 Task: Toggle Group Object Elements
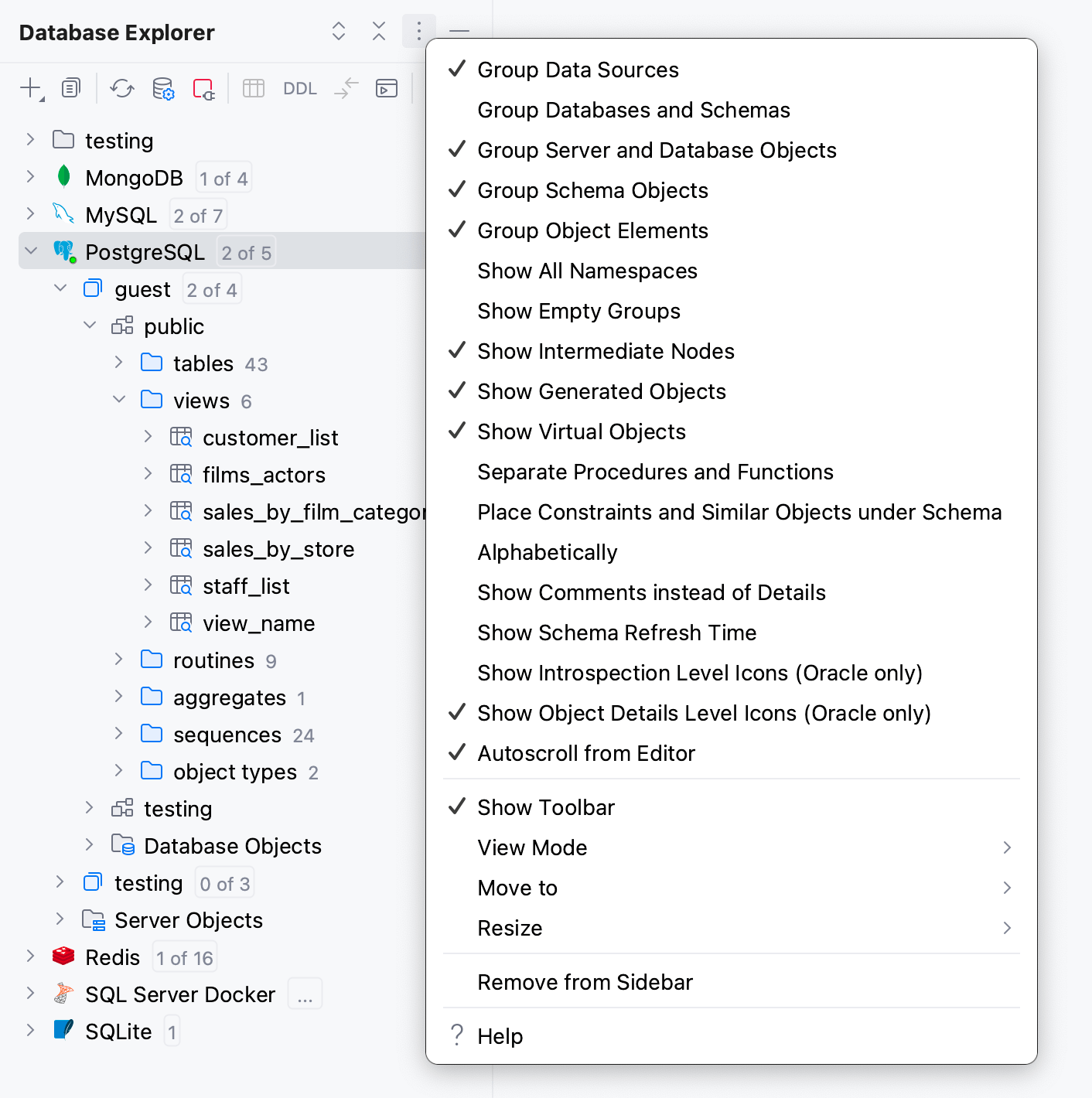[731, 230]
